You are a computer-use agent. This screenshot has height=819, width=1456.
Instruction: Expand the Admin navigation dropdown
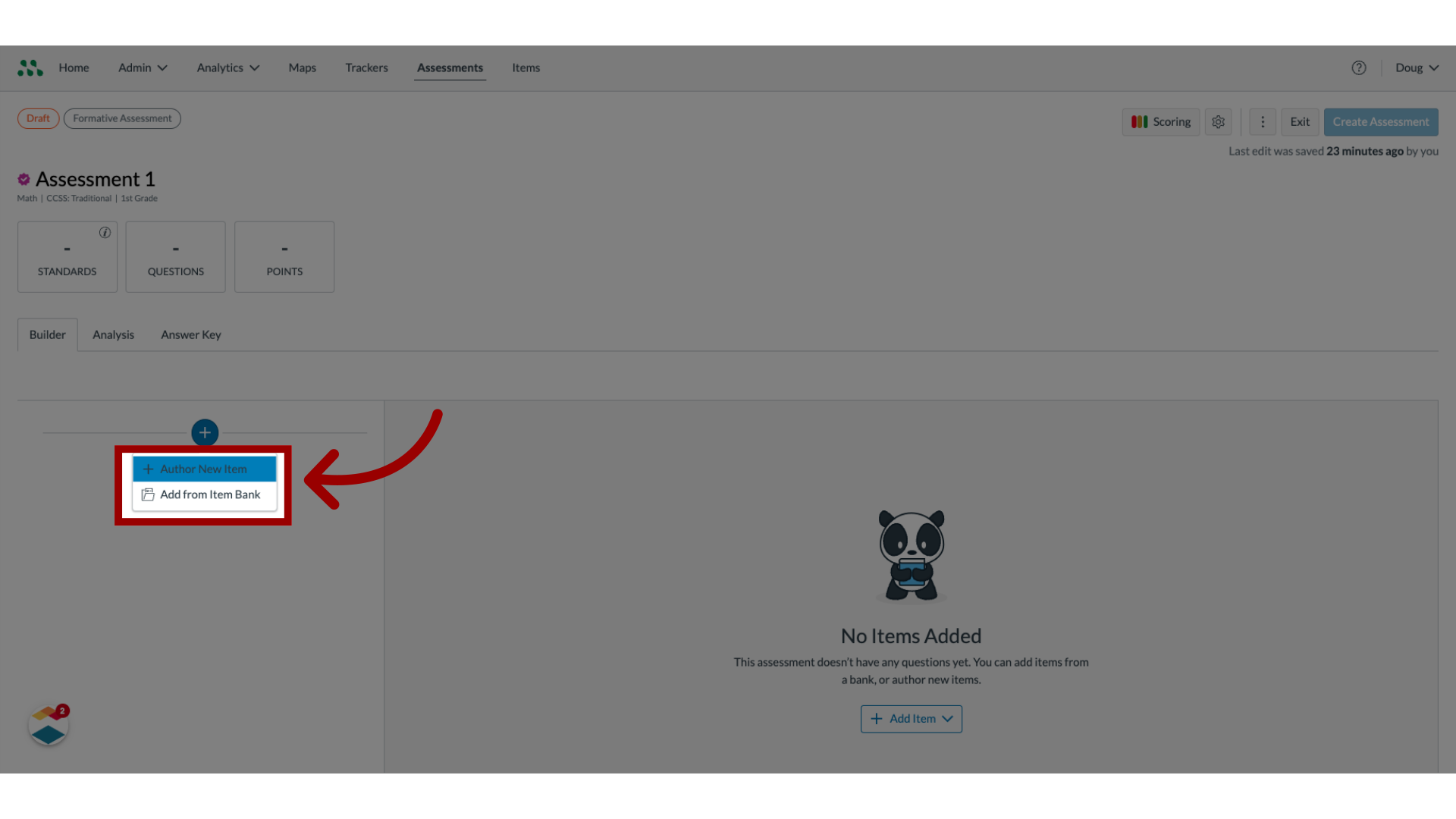point(142,67)
